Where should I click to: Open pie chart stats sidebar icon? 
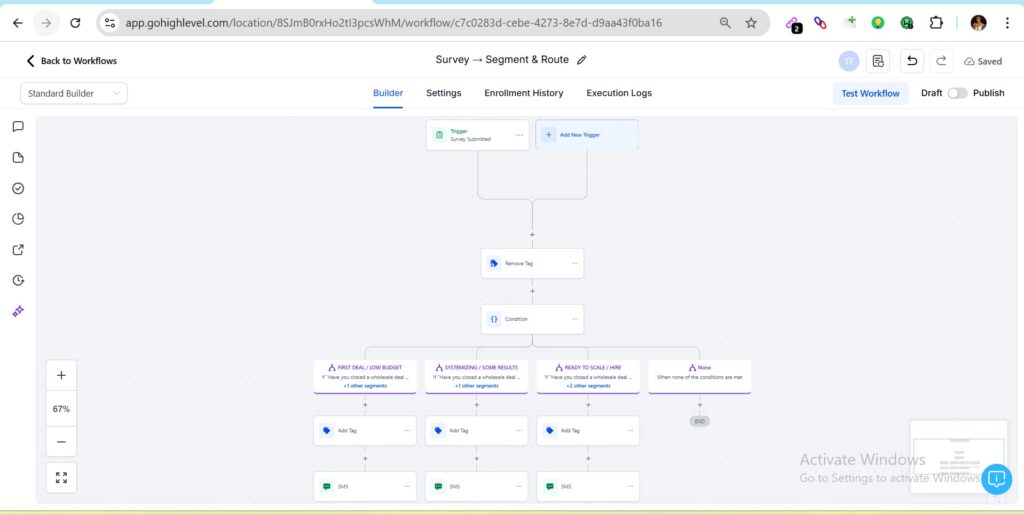[x=18, y=219]
